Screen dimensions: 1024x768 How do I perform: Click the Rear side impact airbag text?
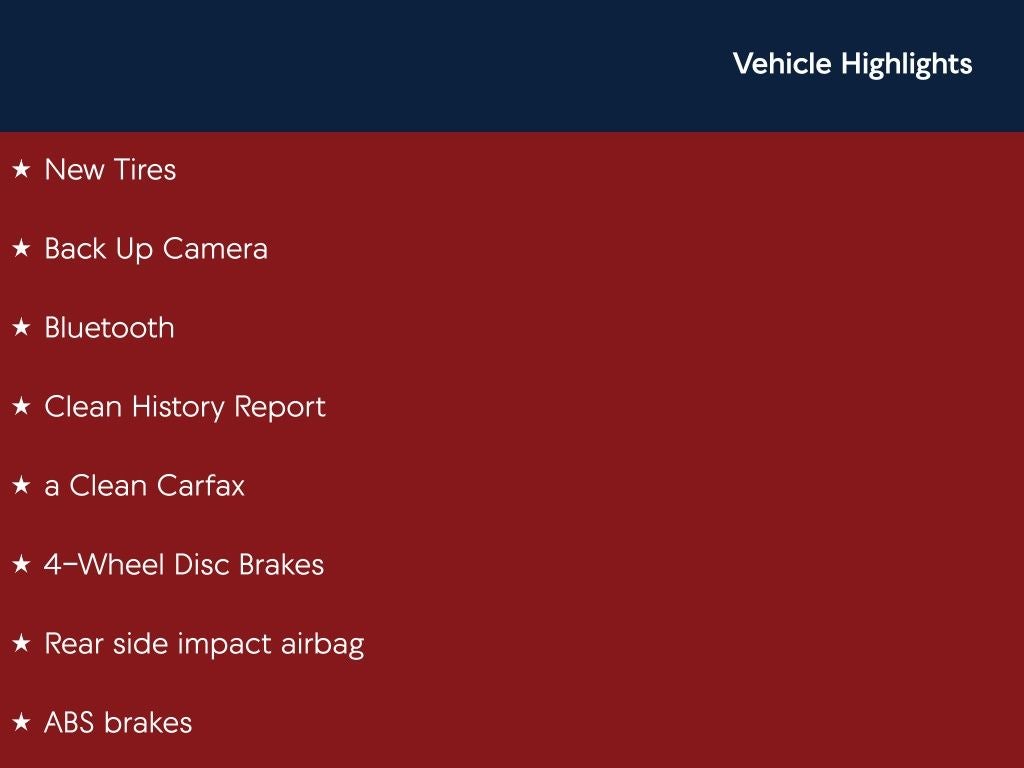tap(204, 644)
